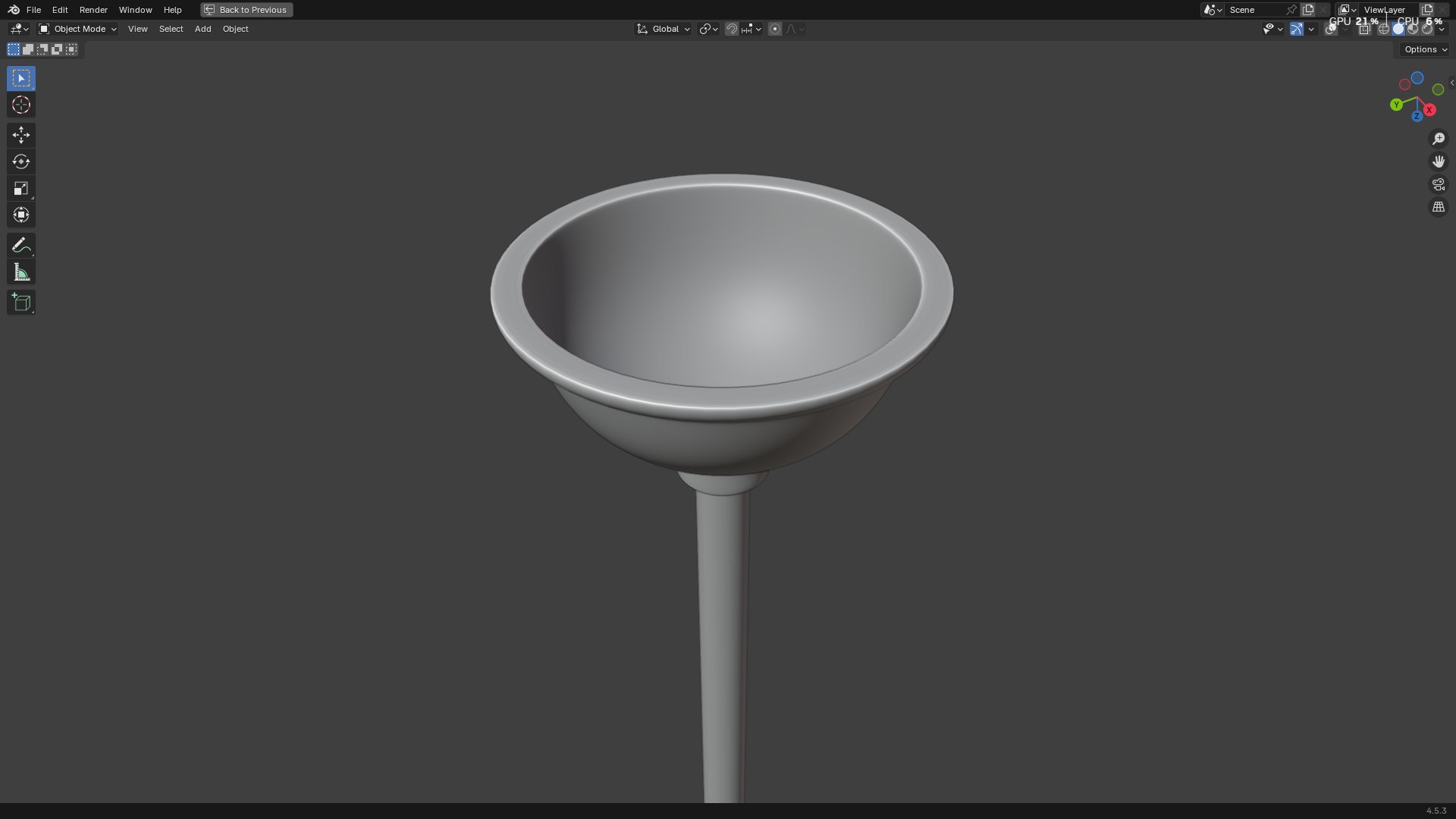
Task: Click the ViewLayer name field
Action: point(1388,10)
